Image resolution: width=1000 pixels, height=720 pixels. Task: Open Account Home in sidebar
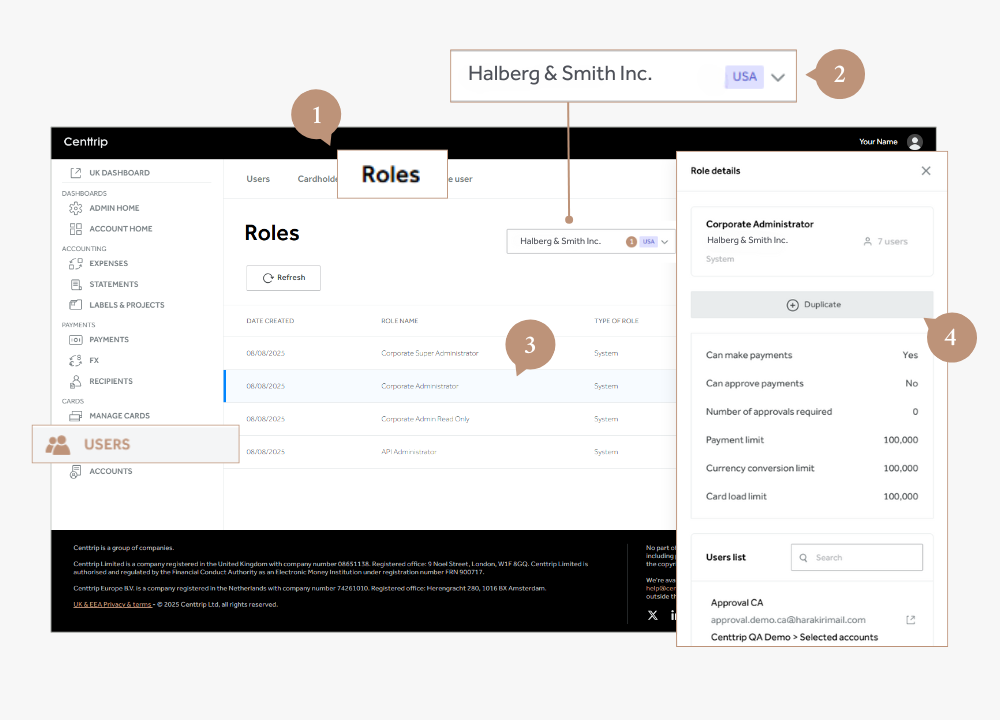(121, 229)
